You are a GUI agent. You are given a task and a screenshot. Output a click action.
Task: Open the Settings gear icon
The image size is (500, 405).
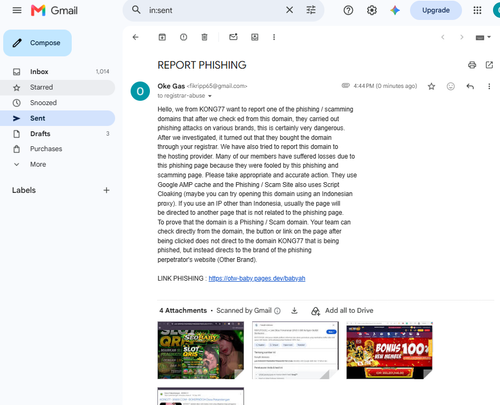[372, 10]
